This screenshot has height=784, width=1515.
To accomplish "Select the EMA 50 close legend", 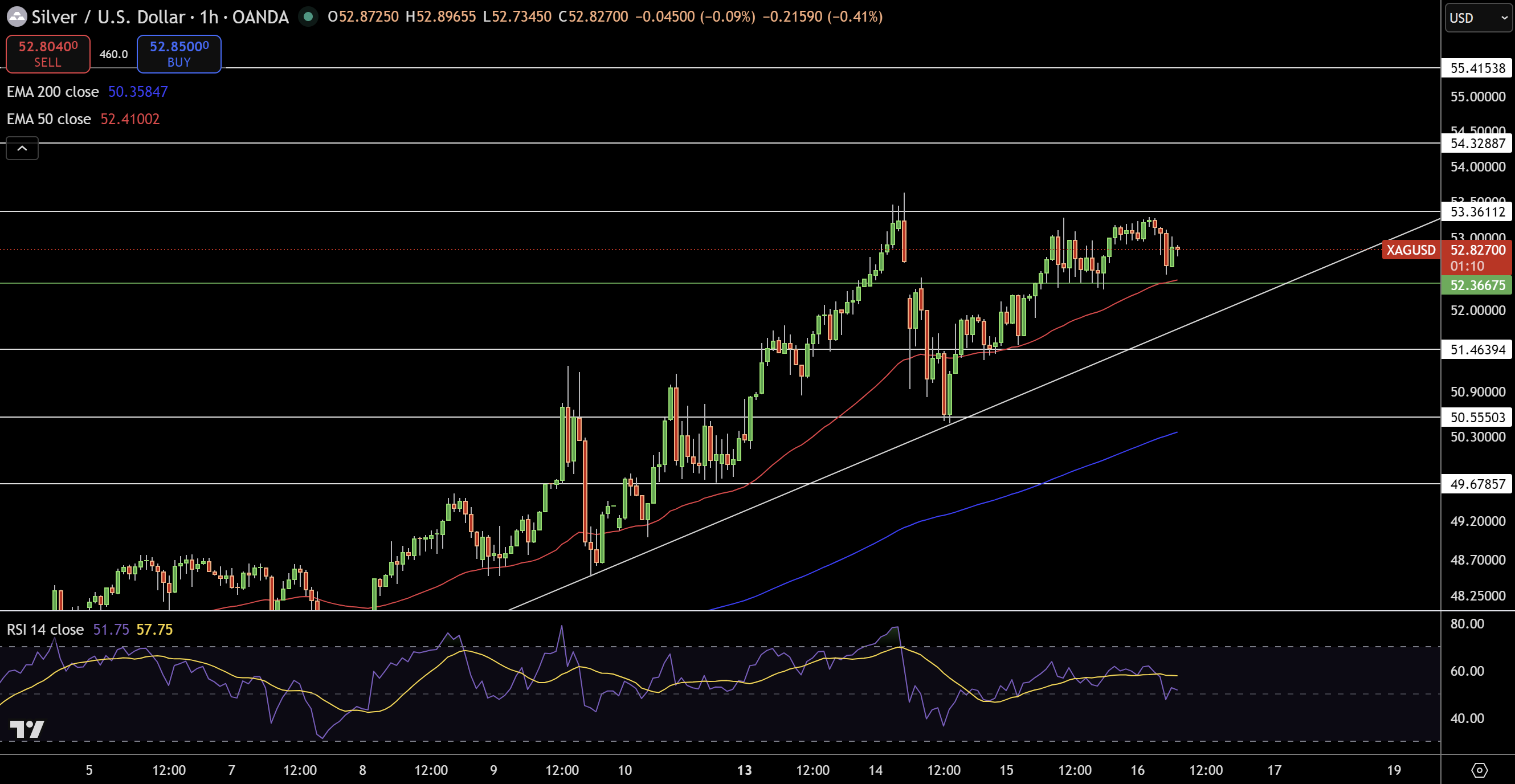I will pyautogui.click(x=49, y=120).
